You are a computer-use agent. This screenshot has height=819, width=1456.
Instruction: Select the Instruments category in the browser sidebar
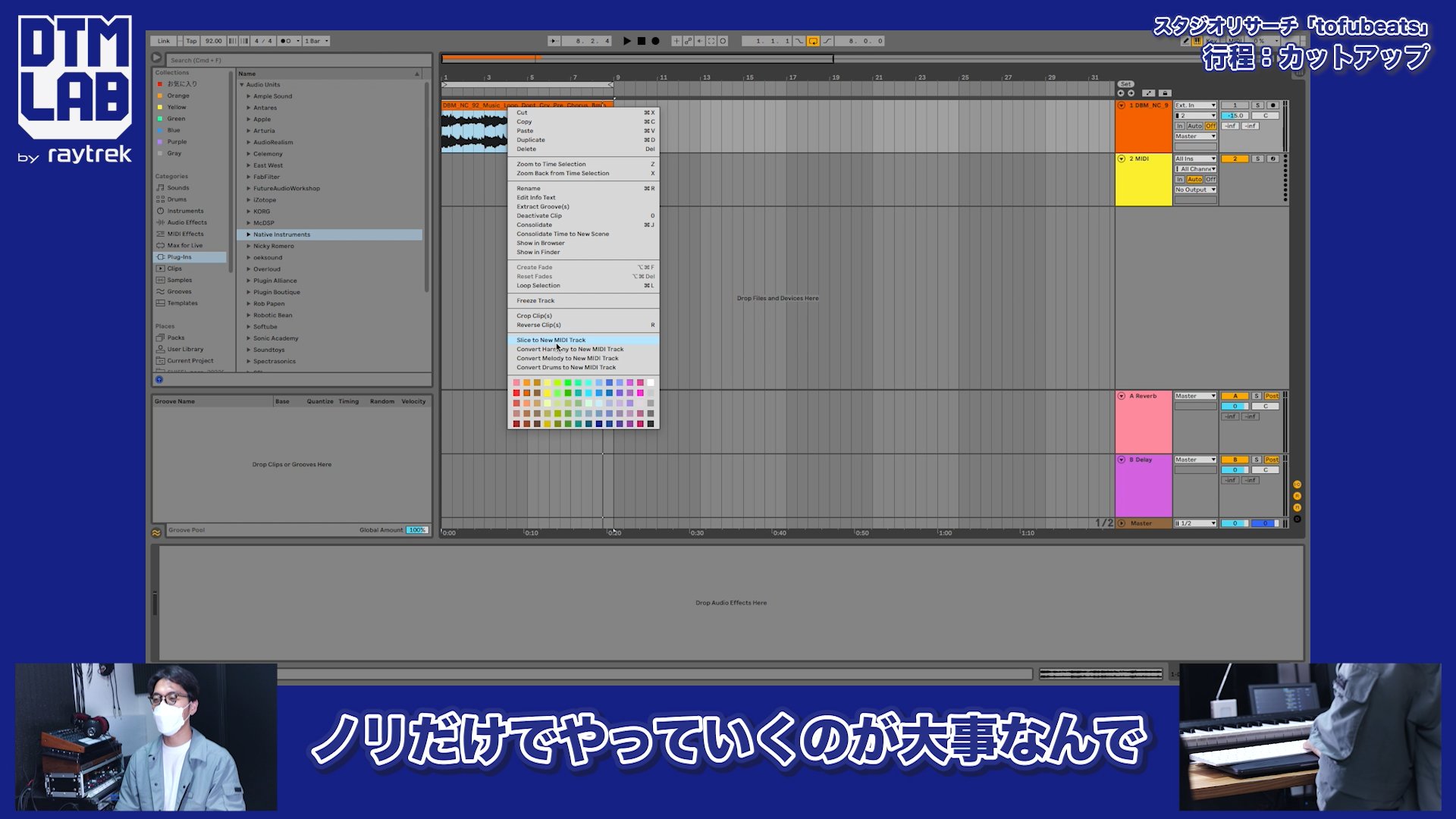point(184,211)
